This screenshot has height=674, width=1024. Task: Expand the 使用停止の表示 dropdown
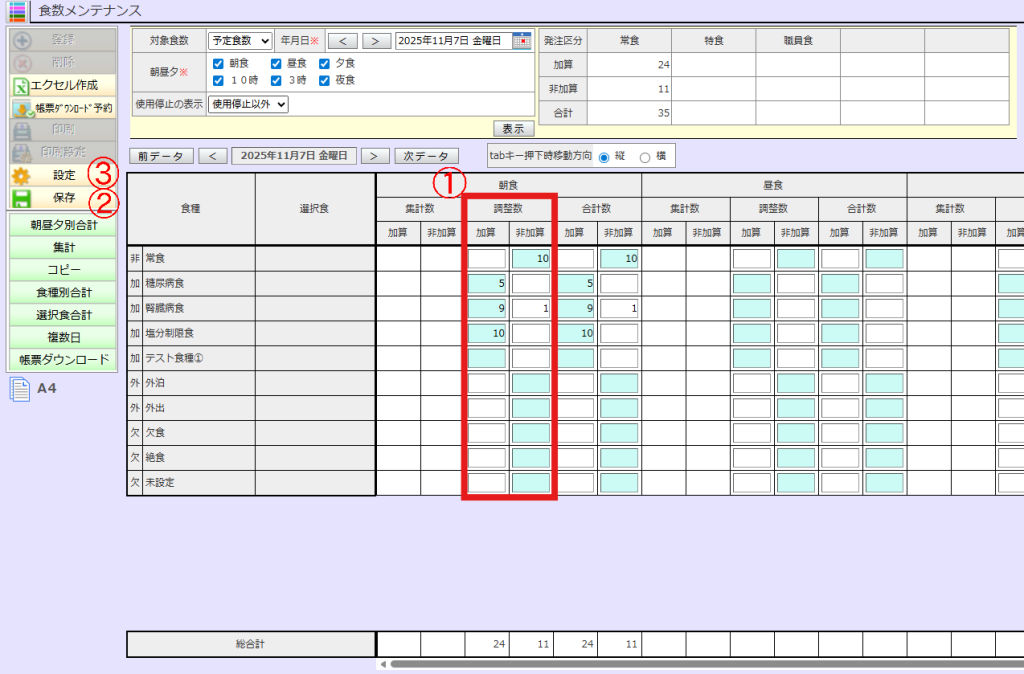tap(247, 104)
